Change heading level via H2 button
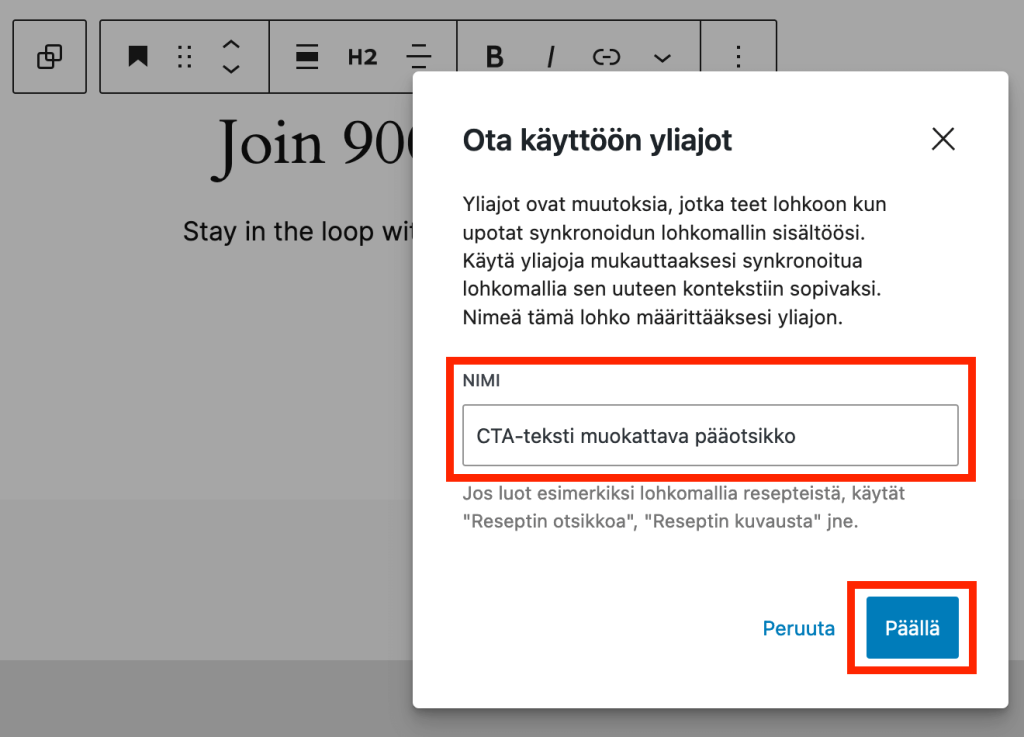The height and width of the screenshot is (737, 1024). click(362, 57)
